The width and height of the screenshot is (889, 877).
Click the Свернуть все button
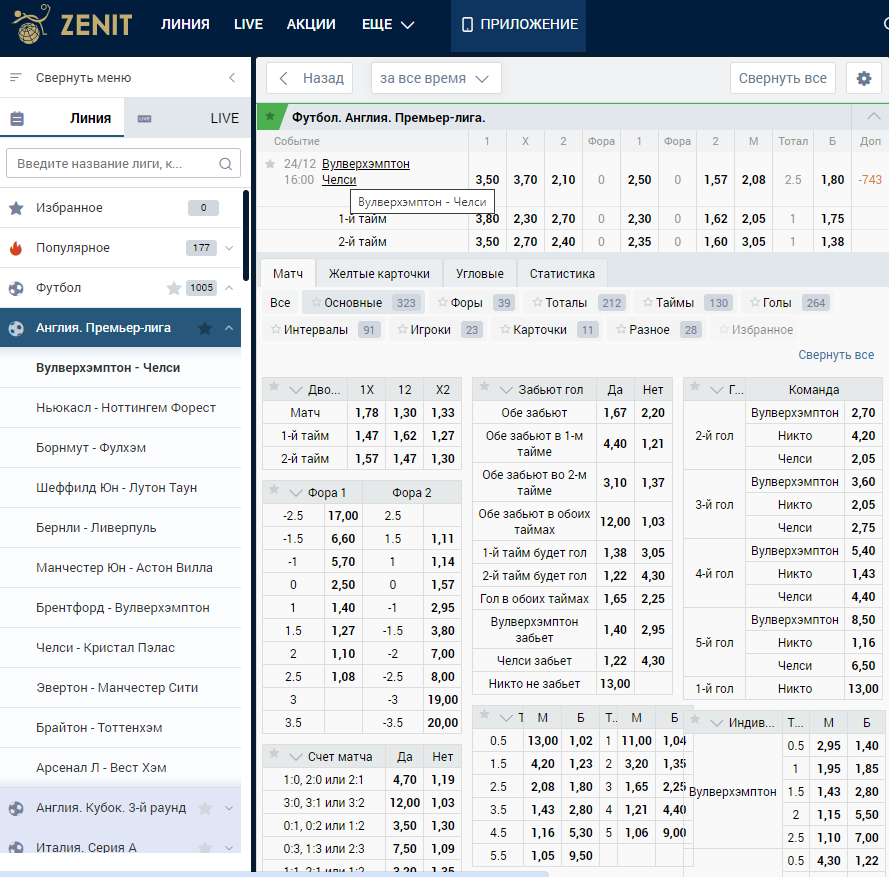click(782, 78)
